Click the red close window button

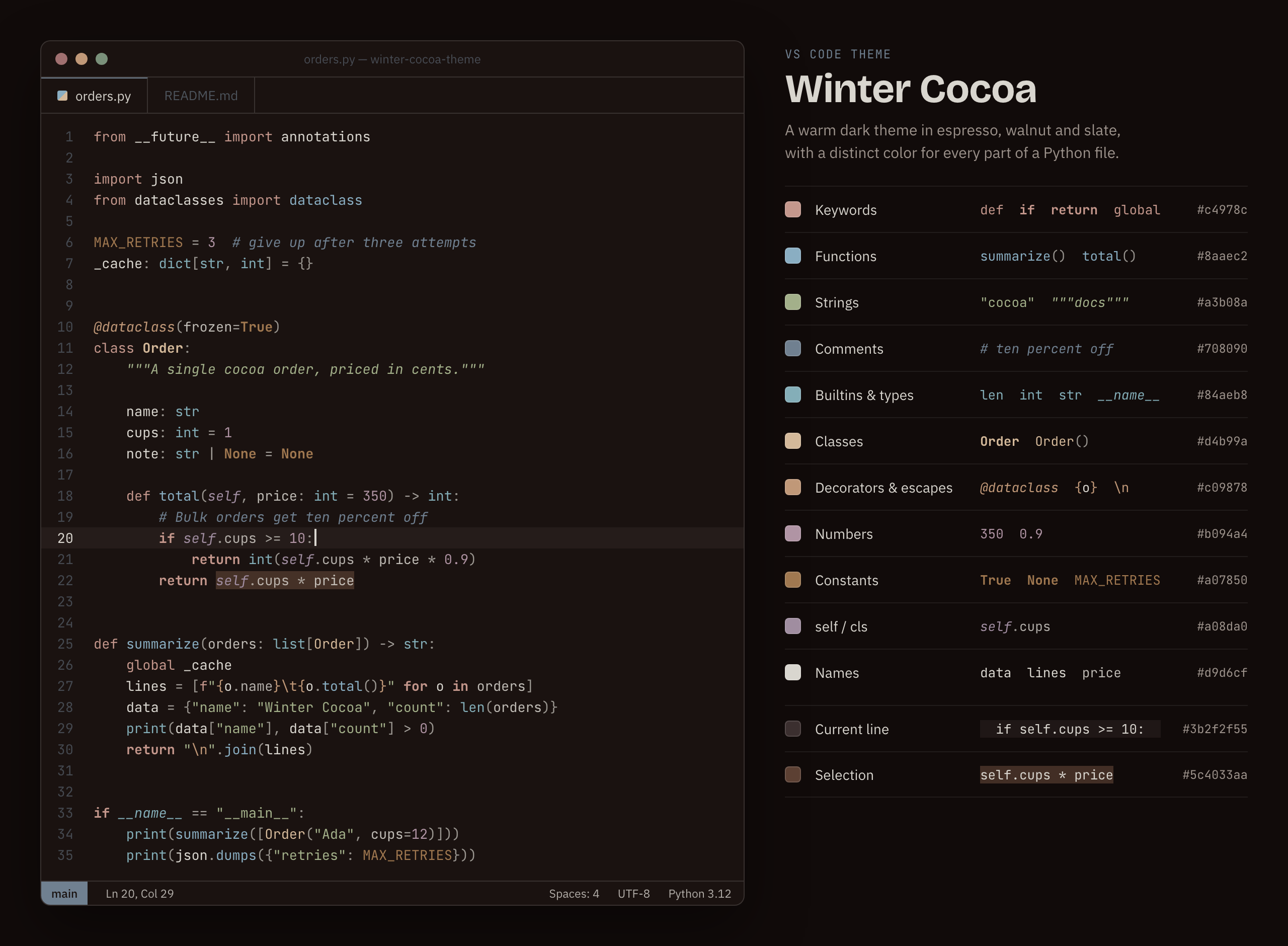61,59
